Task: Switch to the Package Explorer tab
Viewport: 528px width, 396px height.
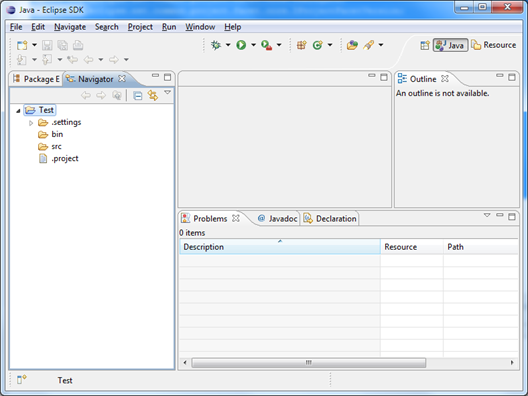Action: (36, 79)
